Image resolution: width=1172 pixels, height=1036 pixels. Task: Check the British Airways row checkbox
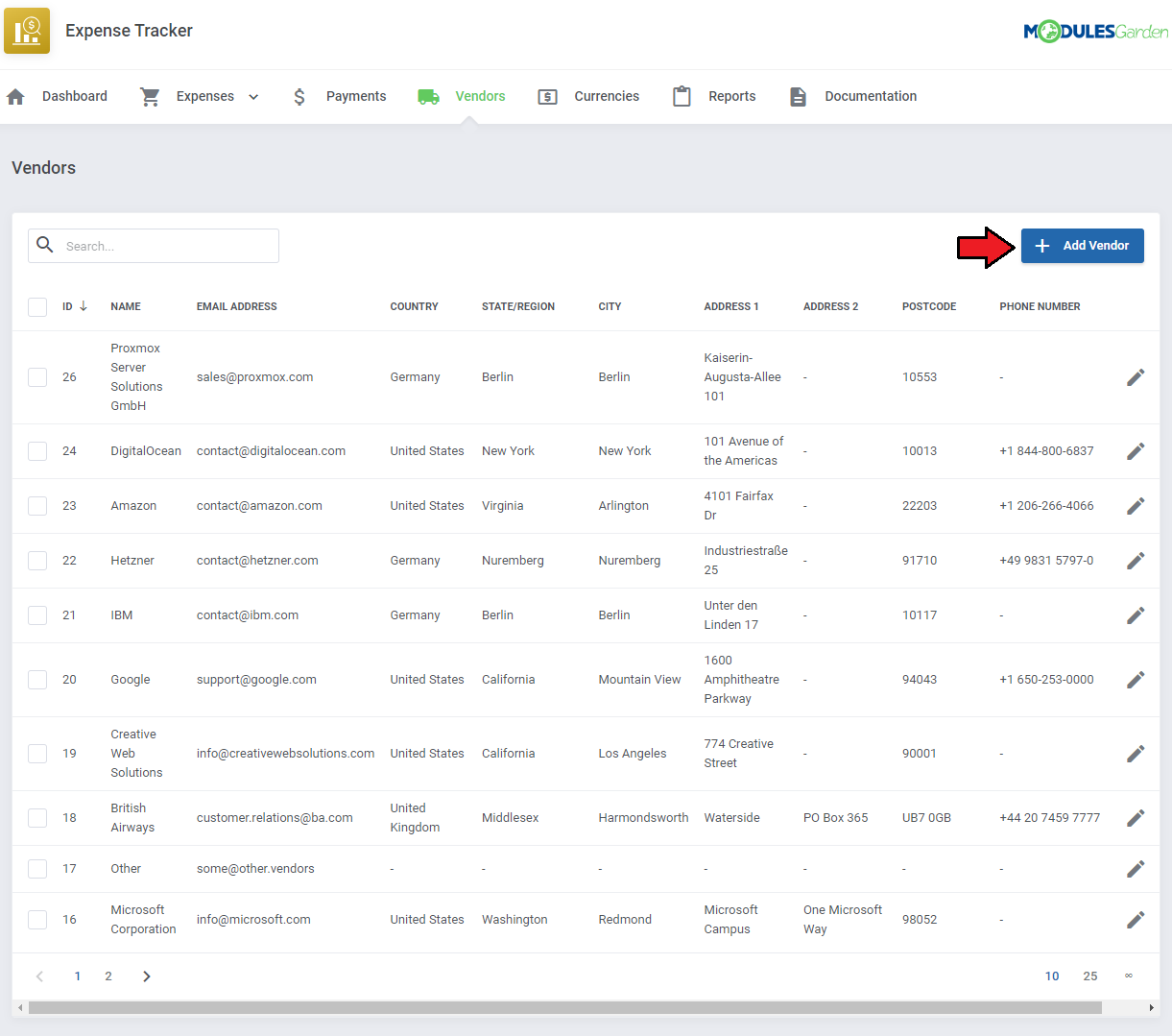click(37, 818)
